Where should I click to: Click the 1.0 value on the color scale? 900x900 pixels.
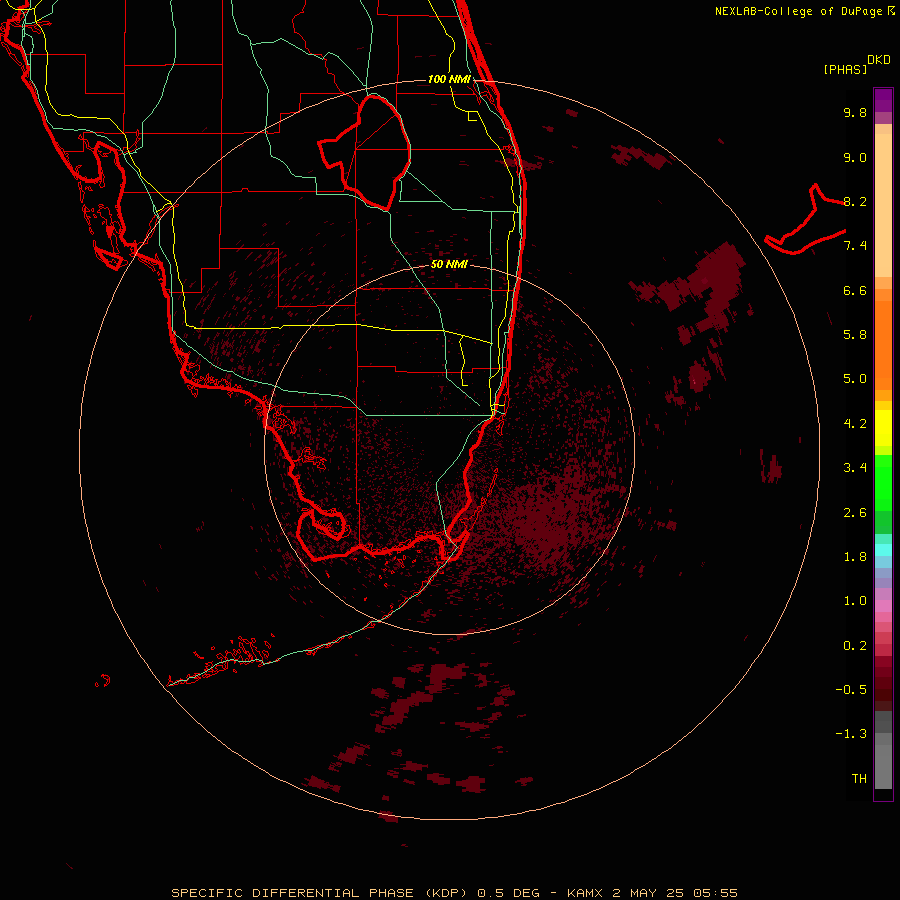(x=855, y=601)
